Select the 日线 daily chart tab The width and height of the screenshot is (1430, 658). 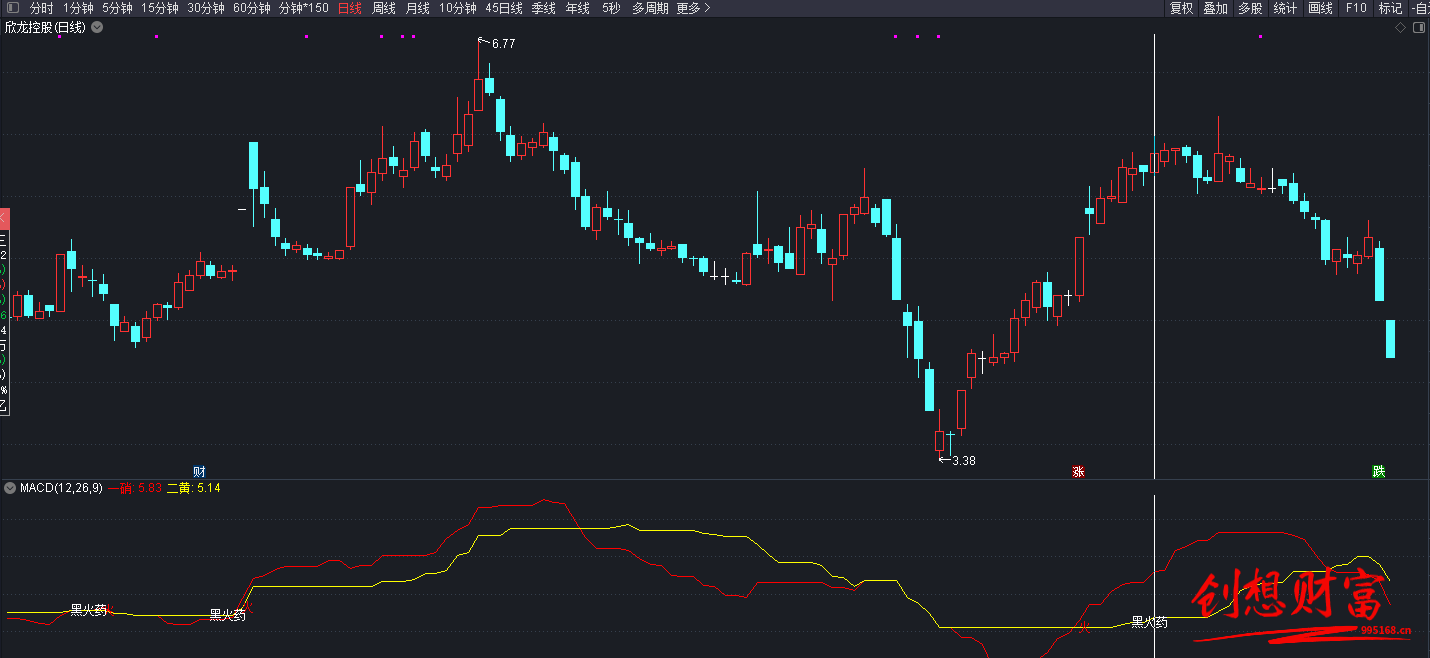pyautogui.click(x=350, y=8)
